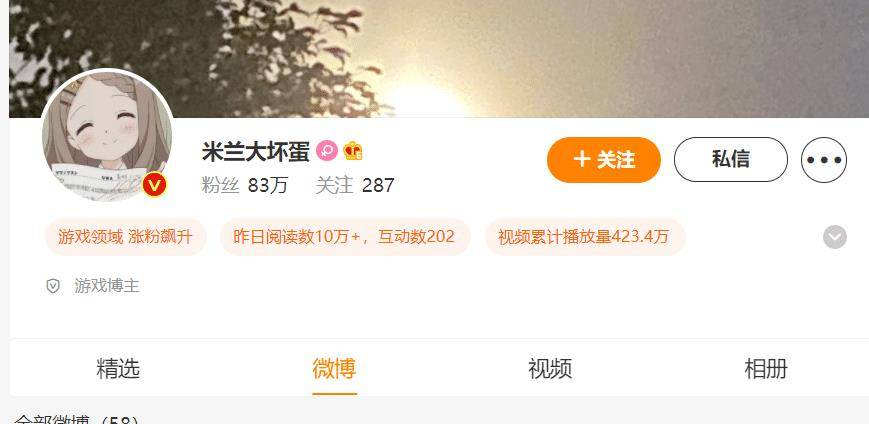The width and height of the screenshot is (869, 424).
Task: Click the gold crown VIP member icon
Action: coord(353,150)
